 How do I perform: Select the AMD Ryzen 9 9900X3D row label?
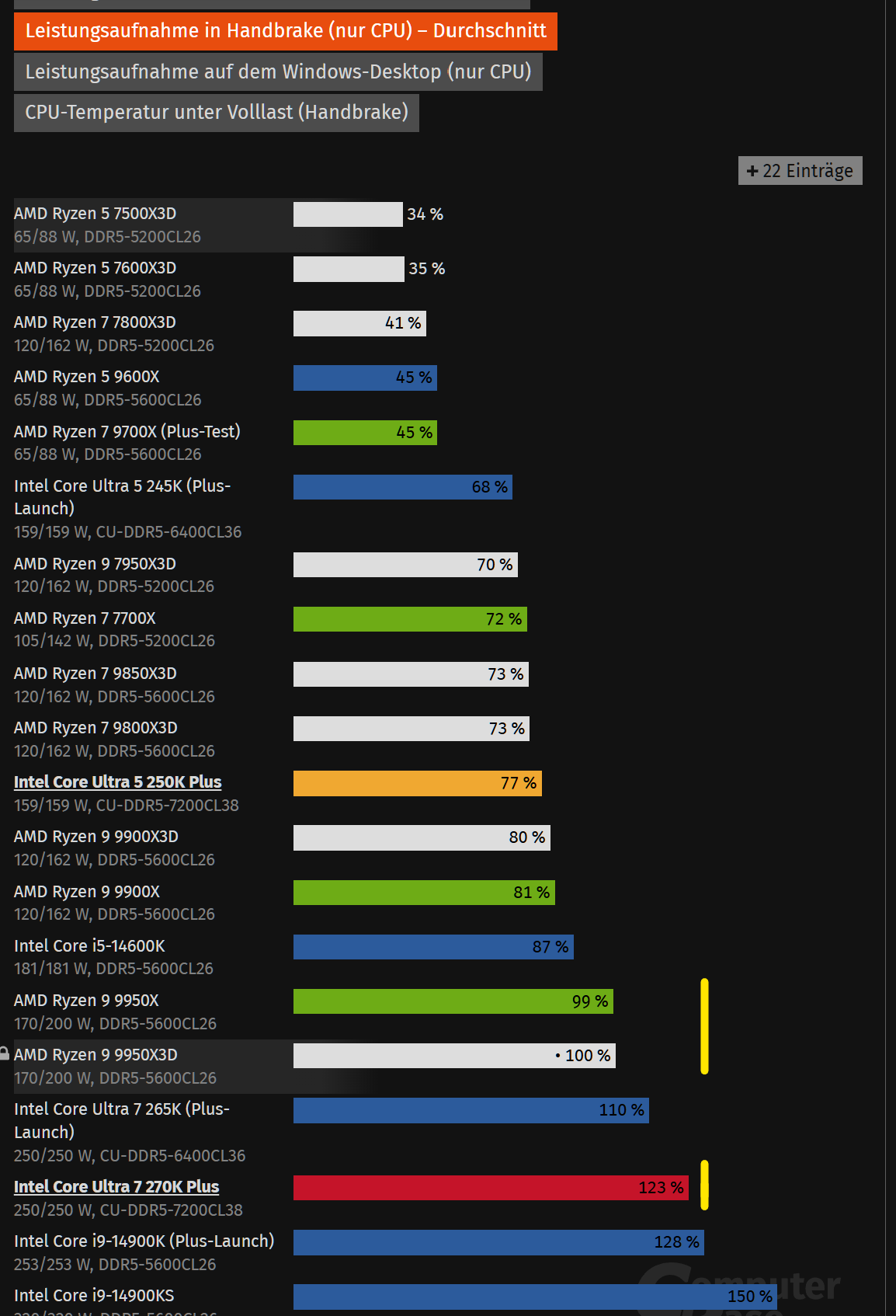(x=96, y=837)
